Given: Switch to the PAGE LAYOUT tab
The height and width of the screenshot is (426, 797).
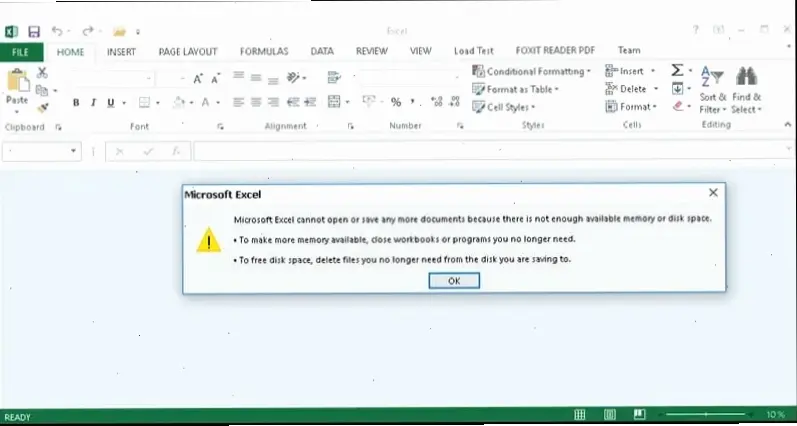Looking at the screenshot, I should [x=188, y=52].
